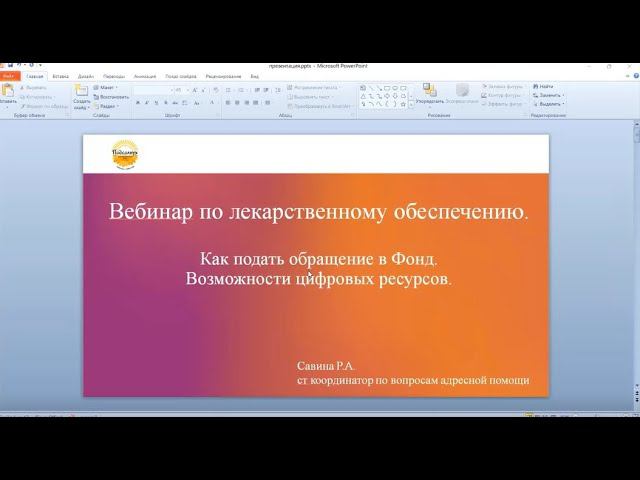Click the slide title 'Вебинар по лекарственному обеспечению'
640x480 pixels.
[318, 211]
